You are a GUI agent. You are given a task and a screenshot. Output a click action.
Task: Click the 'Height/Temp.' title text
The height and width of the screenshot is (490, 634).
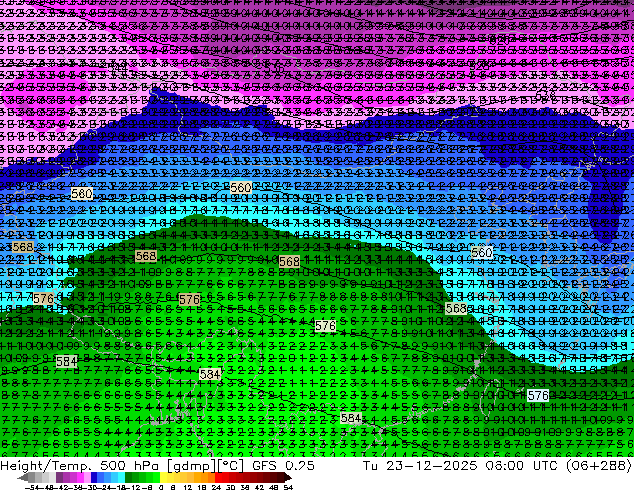point(47,466)
